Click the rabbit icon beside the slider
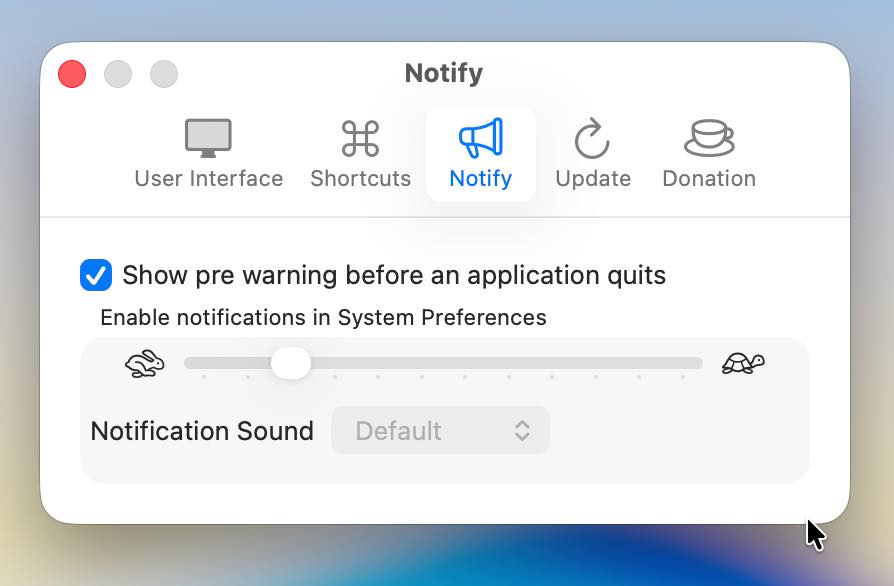This screenshot has width=894, height=586. tap(145, 364)
